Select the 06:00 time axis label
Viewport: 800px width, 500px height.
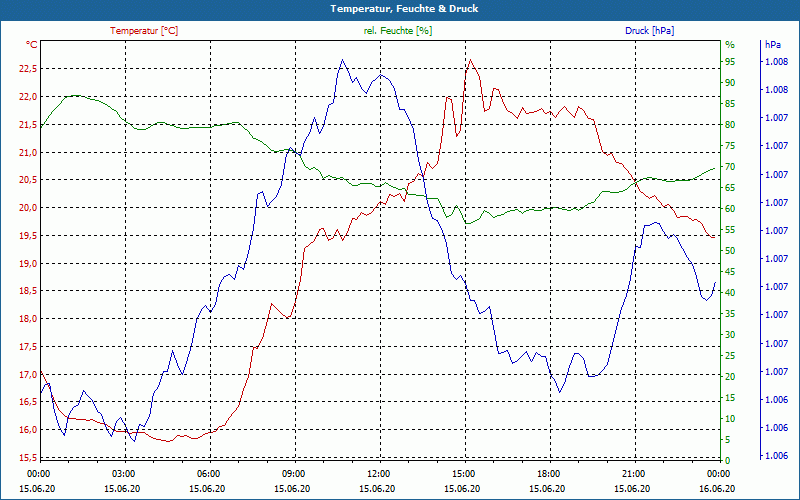click(x=208, y=474)
